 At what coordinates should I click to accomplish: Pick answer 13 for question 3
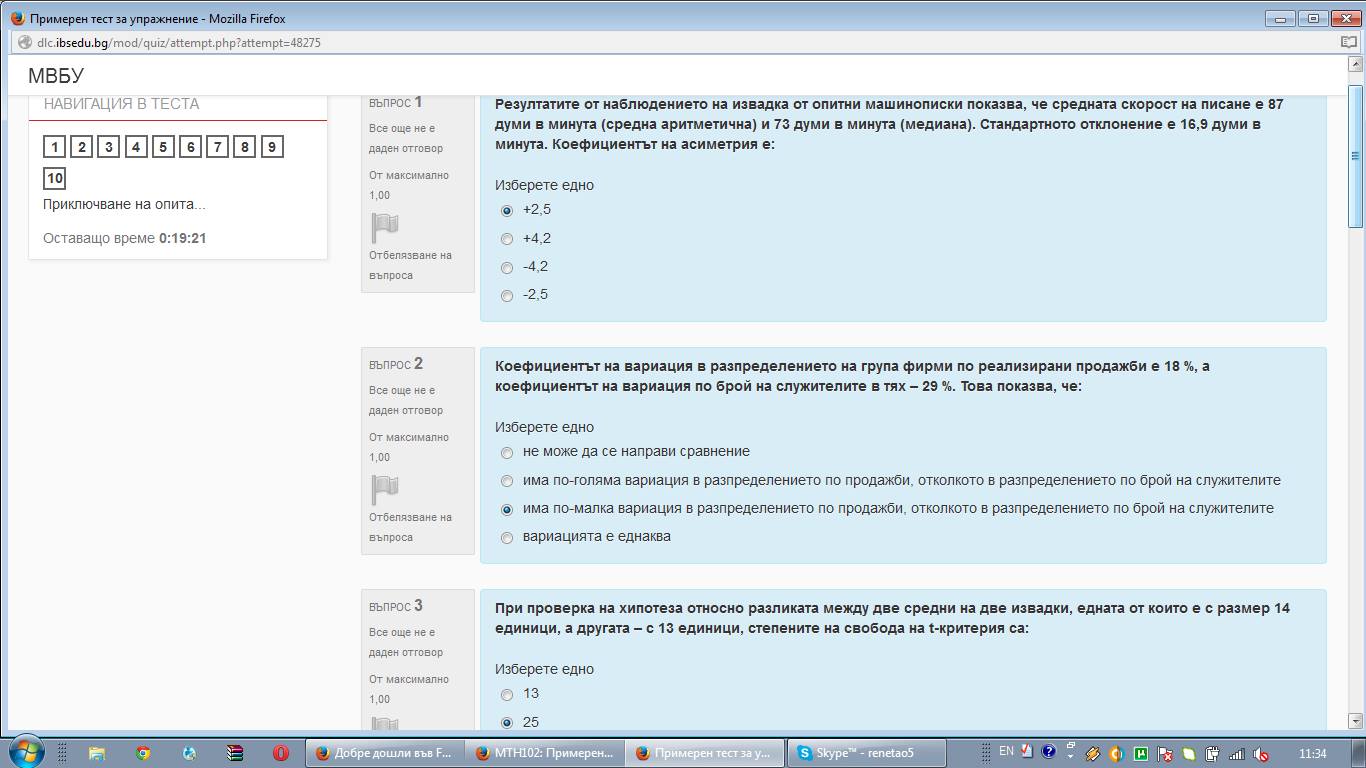(507, 694)
